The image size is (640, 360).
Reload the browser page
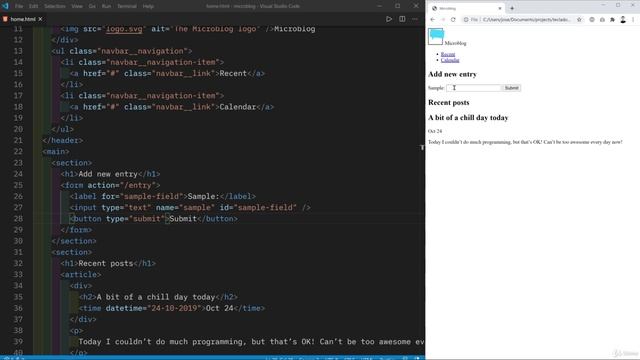[x=453, y=20]
